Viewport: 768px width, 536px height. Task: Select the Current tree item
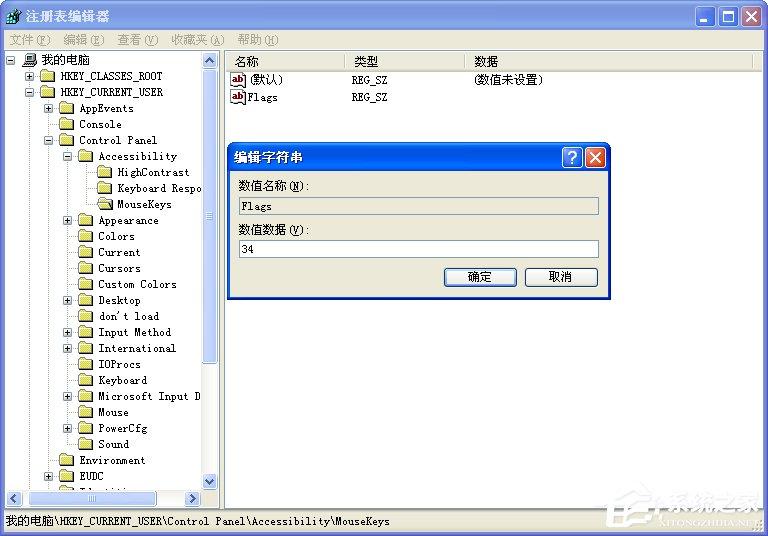[x=119, y=252]
